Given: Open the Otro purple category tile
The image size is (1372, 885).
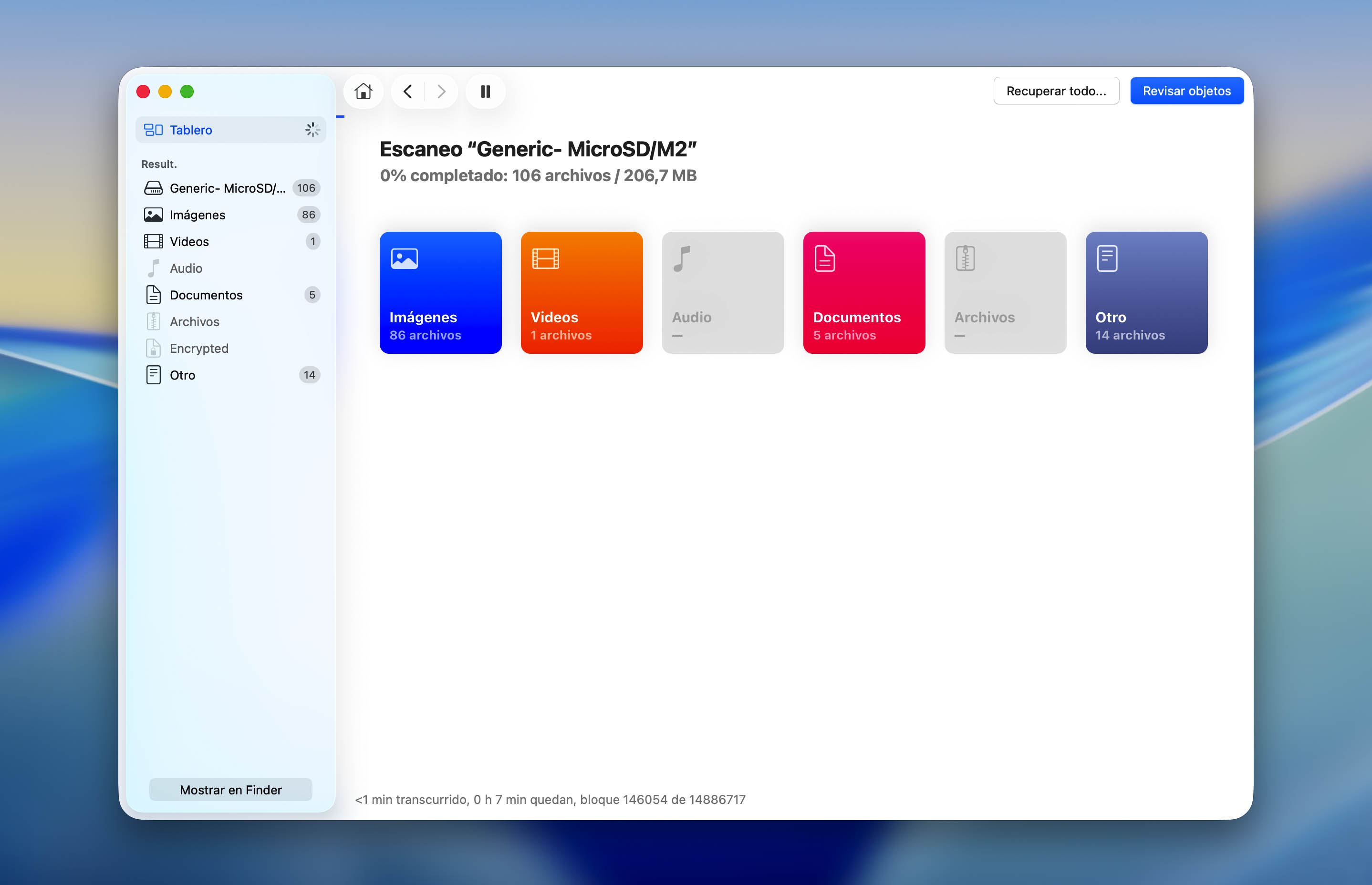Looking at the screenshot, I should 1146,292.
